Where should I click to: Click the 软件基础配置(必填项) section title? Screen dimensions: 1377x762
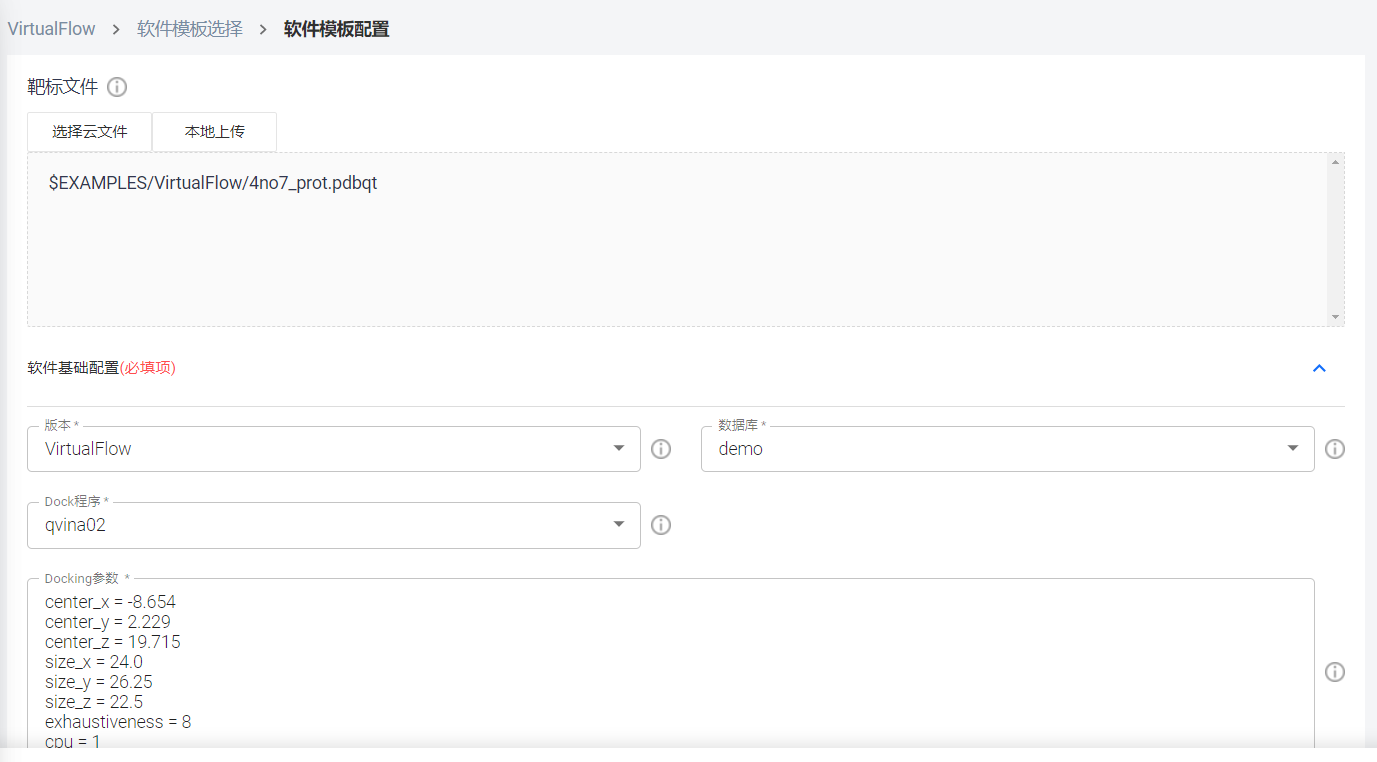[x=101, y=368]
